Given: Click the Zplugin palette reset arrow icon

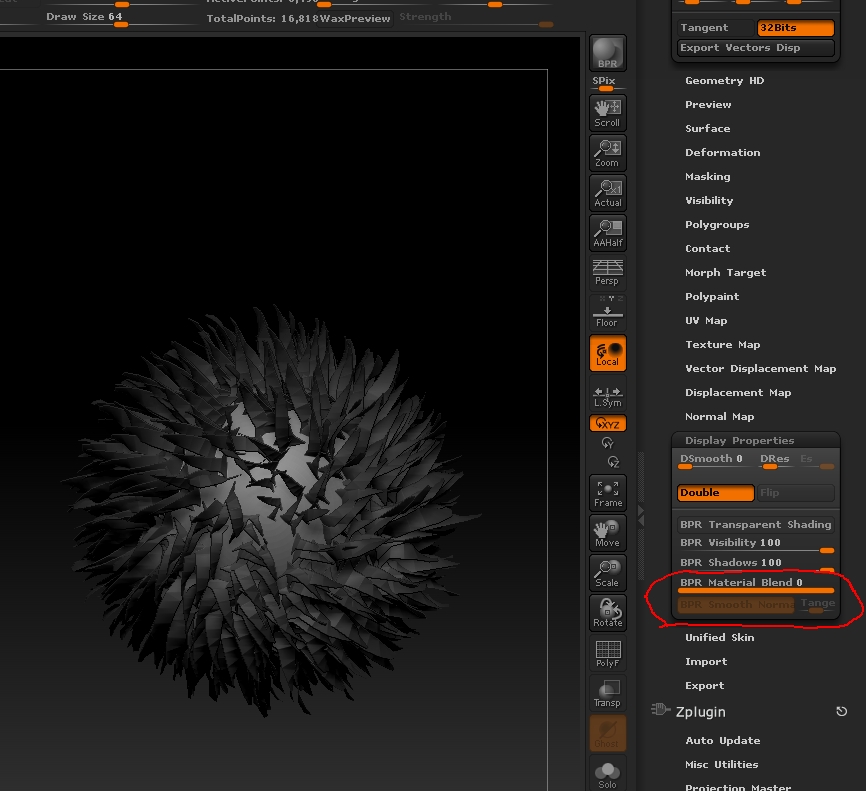Looking at the screenshot, I should click(841, 711).
